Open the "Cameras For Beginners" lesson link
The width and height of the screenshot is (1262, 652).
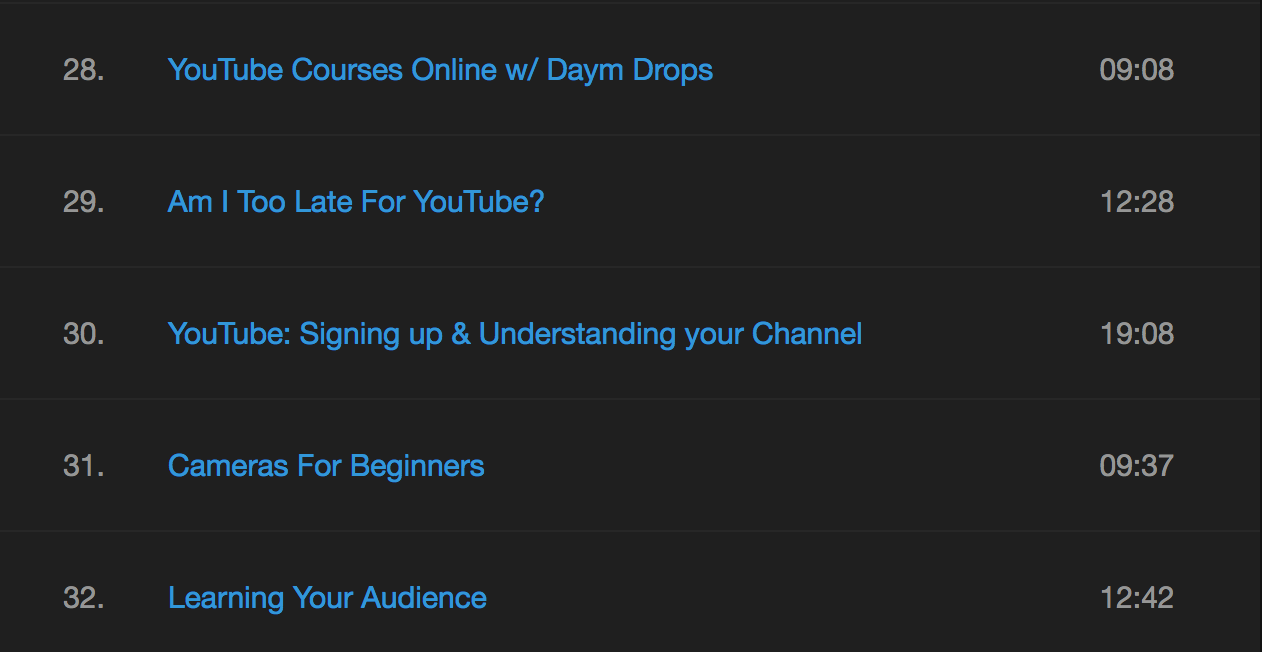(326, 466)
